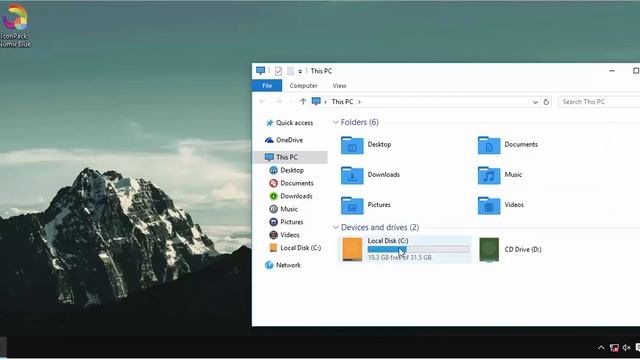
Task: Expand the chevron after This PC breadcrumb
Action: (x=359, y=102)
